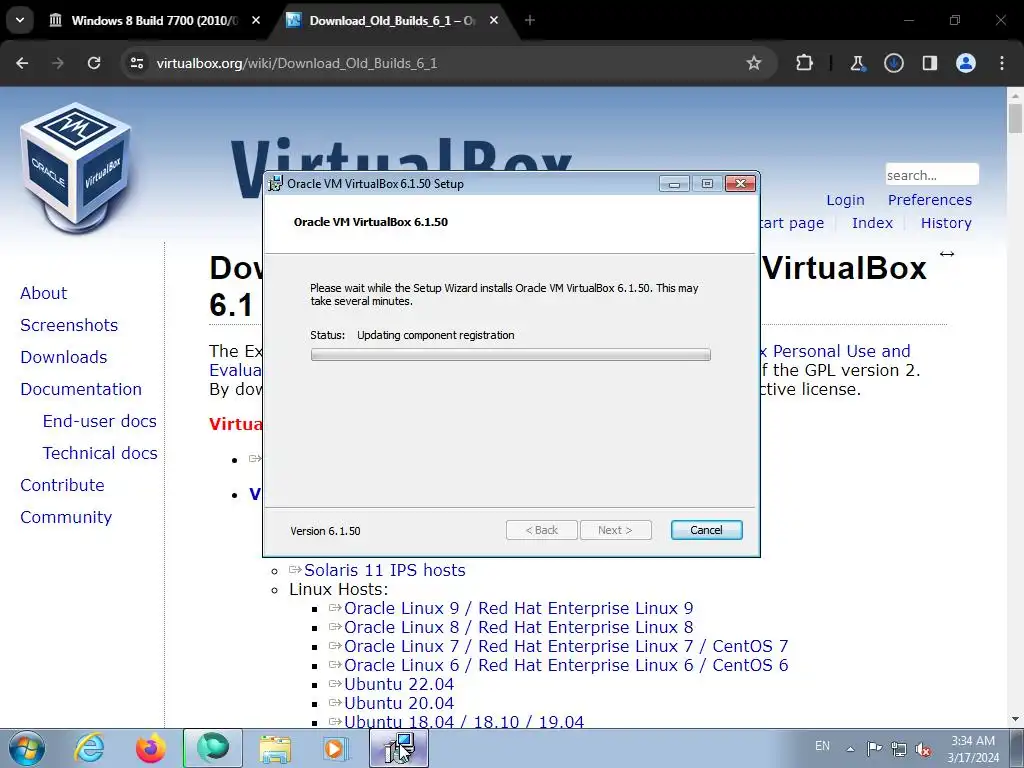Open the History link
This screenshot has height=768, width=1024.
point(946,223)
